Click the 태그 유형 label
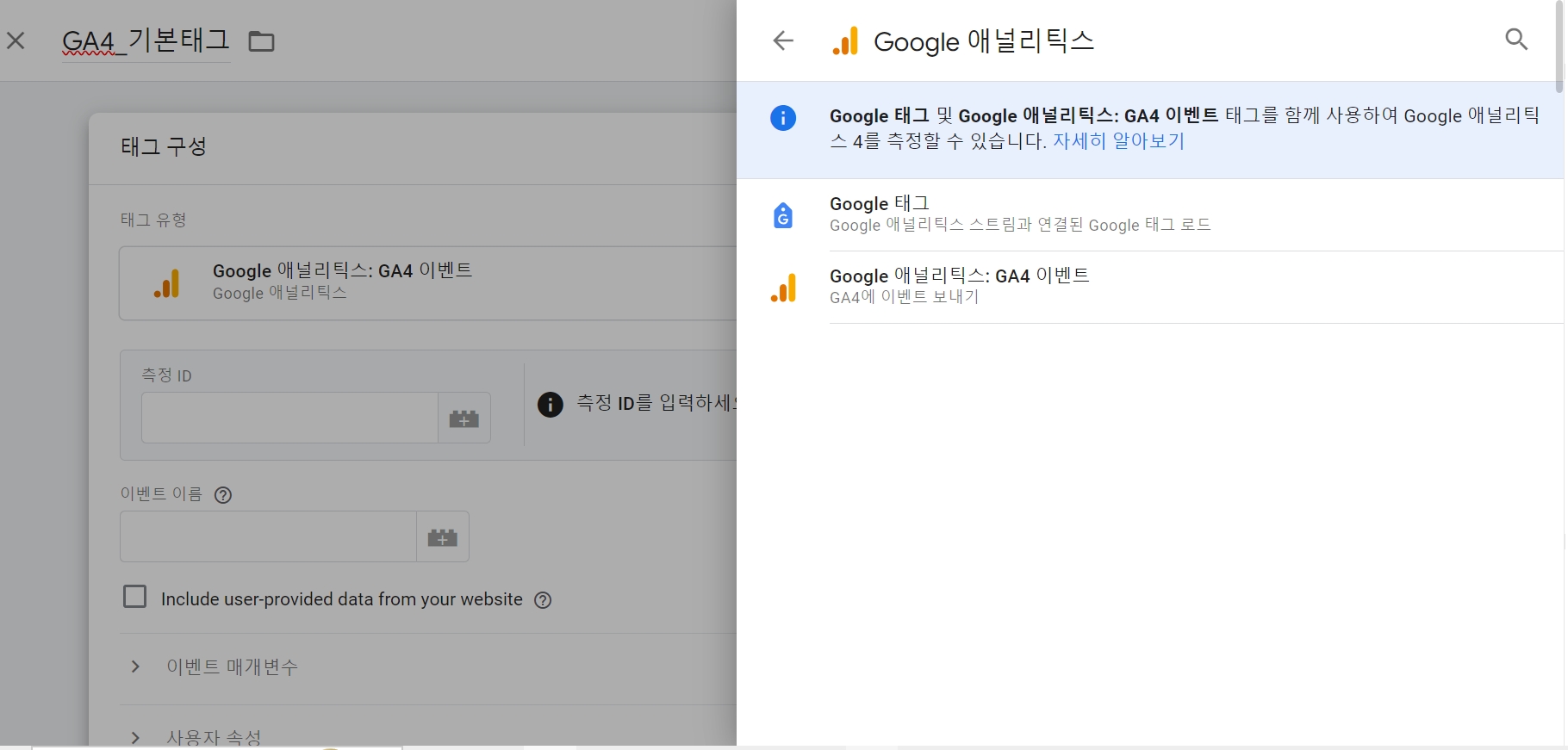Screen dimensions: 1568x750 click(153, 220)
